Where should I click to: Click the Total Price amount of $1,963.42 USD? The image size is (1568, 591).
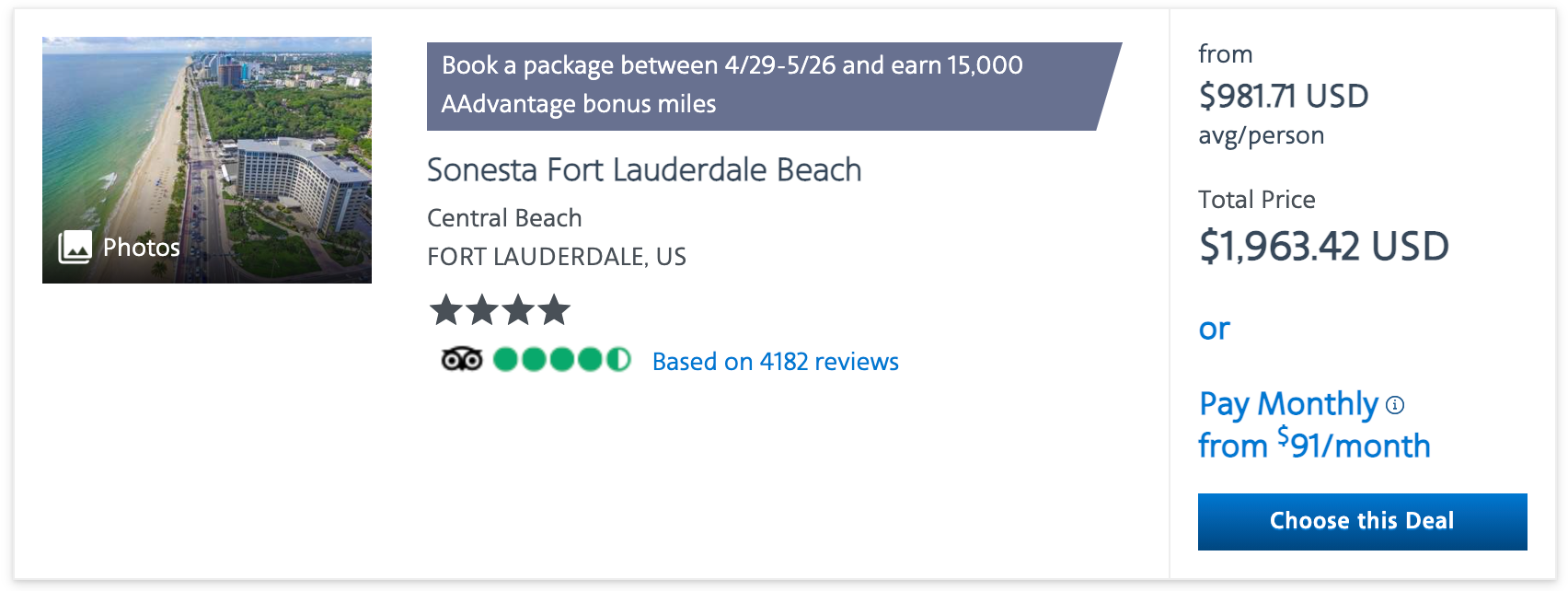coord(1322,246)
